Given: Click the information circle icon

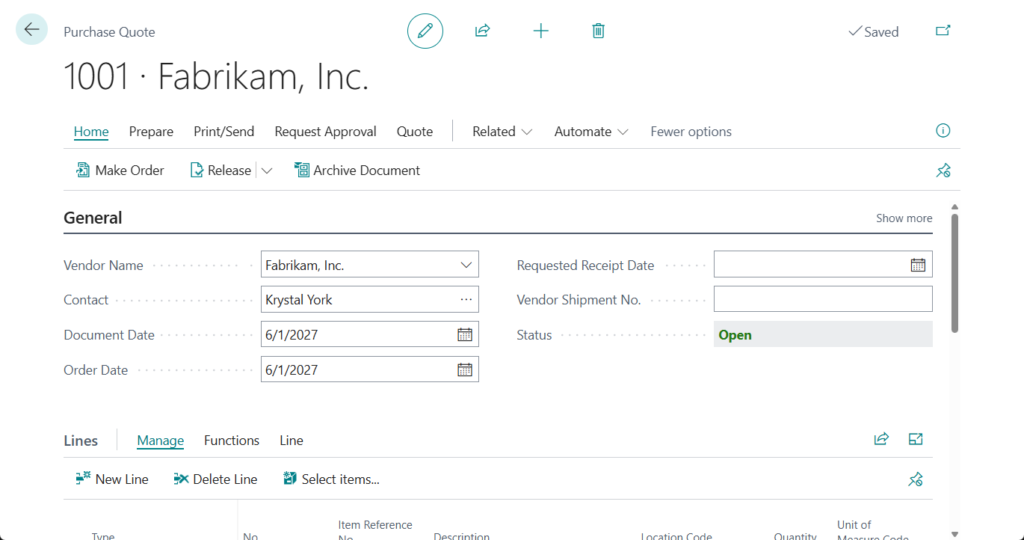Looking at the screenshot, I should click(x=942, y=131).
